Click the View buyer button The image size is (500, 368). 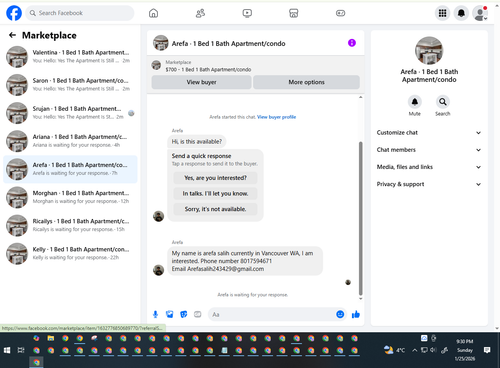pos(201,82)
